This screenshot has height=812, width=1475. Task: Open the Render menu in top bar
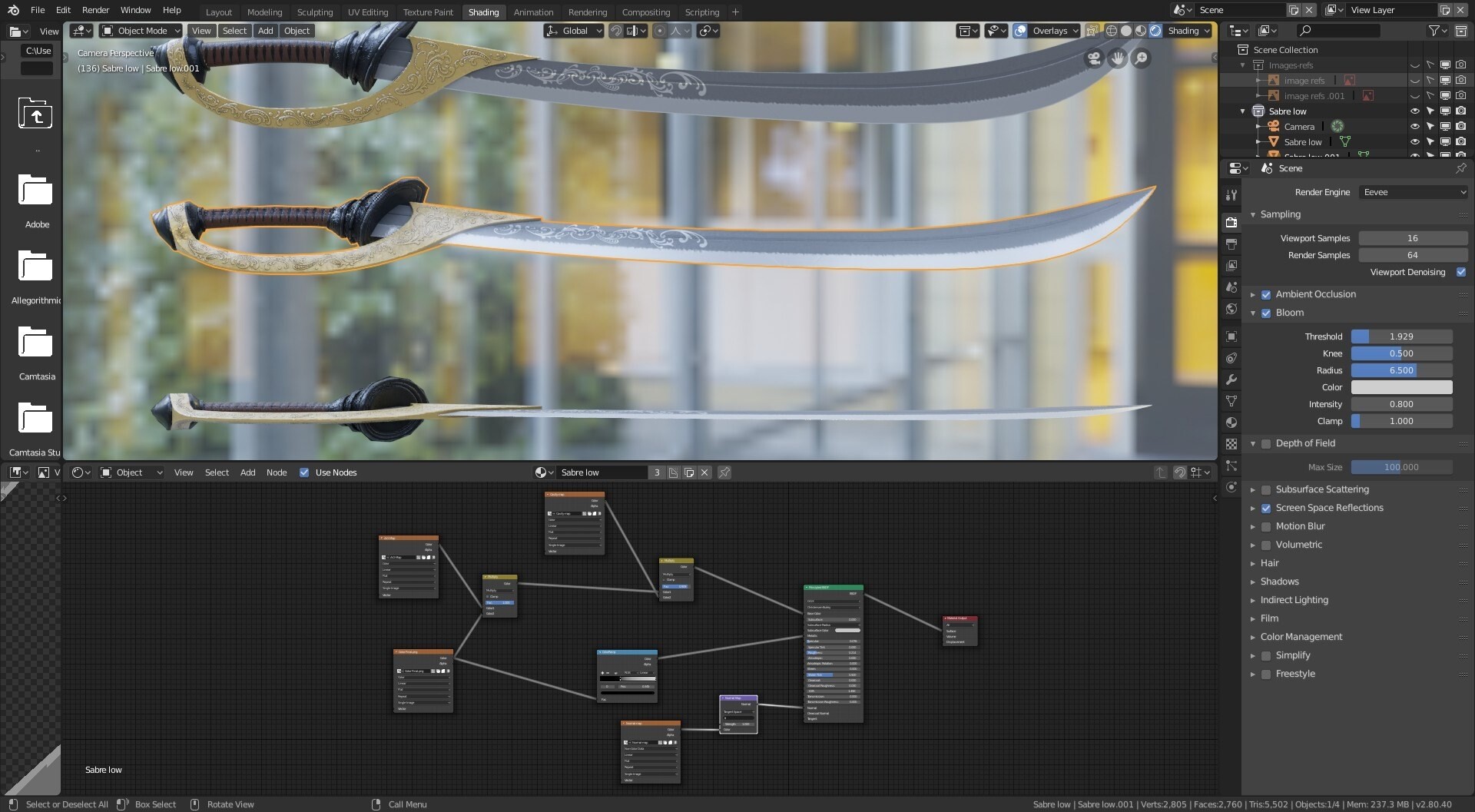pyautogui.click(x=95, y=10)
